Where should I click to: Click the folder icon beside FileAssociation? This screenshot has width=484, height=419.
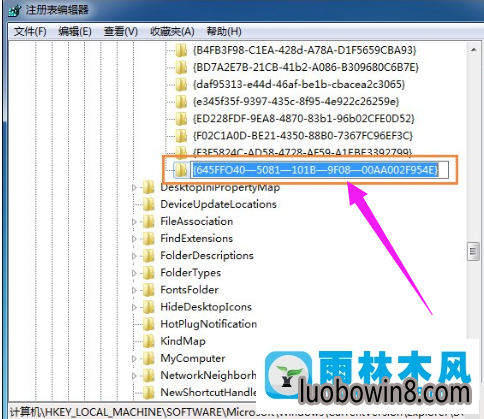point(148,221)
